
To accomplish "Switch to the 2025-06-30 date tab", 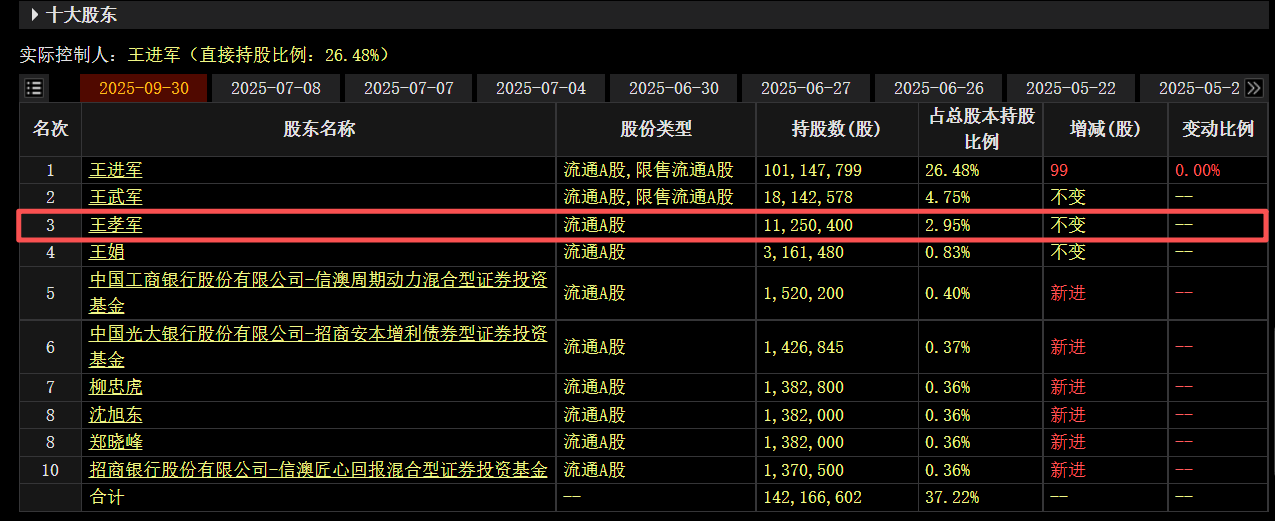I will point(674,88).
